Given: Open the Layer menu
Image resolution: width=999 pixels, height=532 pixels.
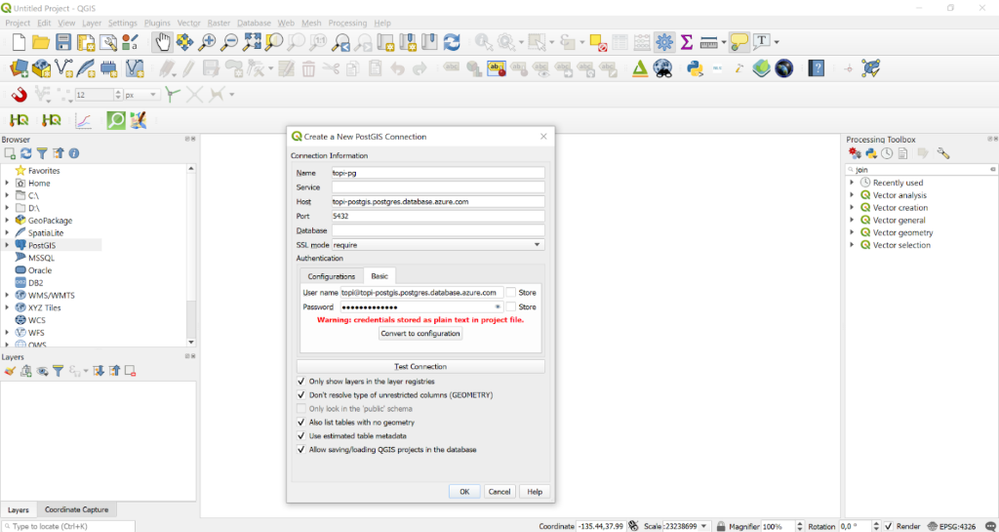Looking at the screenshot, I should 92,23.
